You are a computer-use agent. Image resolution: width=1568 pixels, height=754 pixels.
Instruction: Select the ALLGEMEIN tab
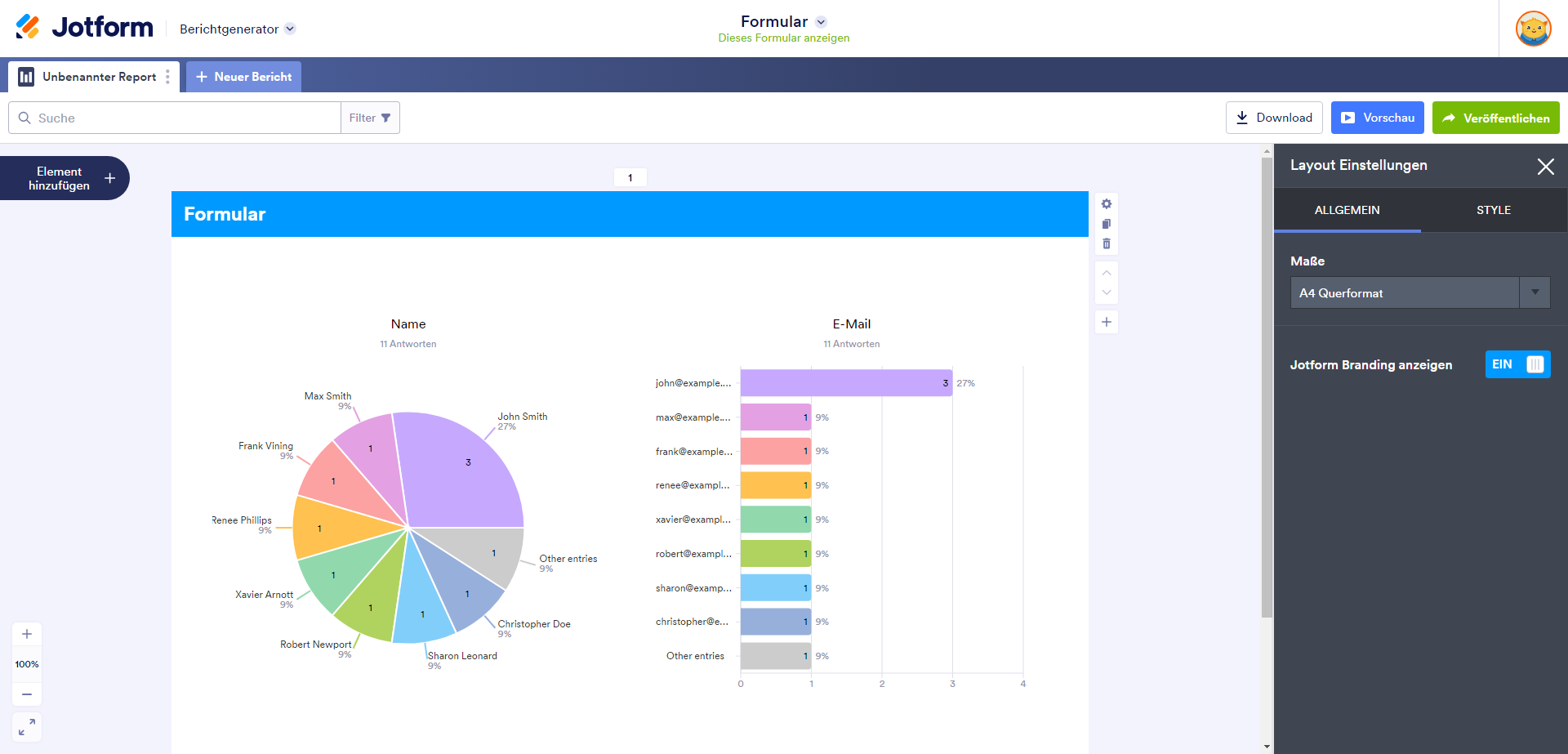tap(1347, 210)
